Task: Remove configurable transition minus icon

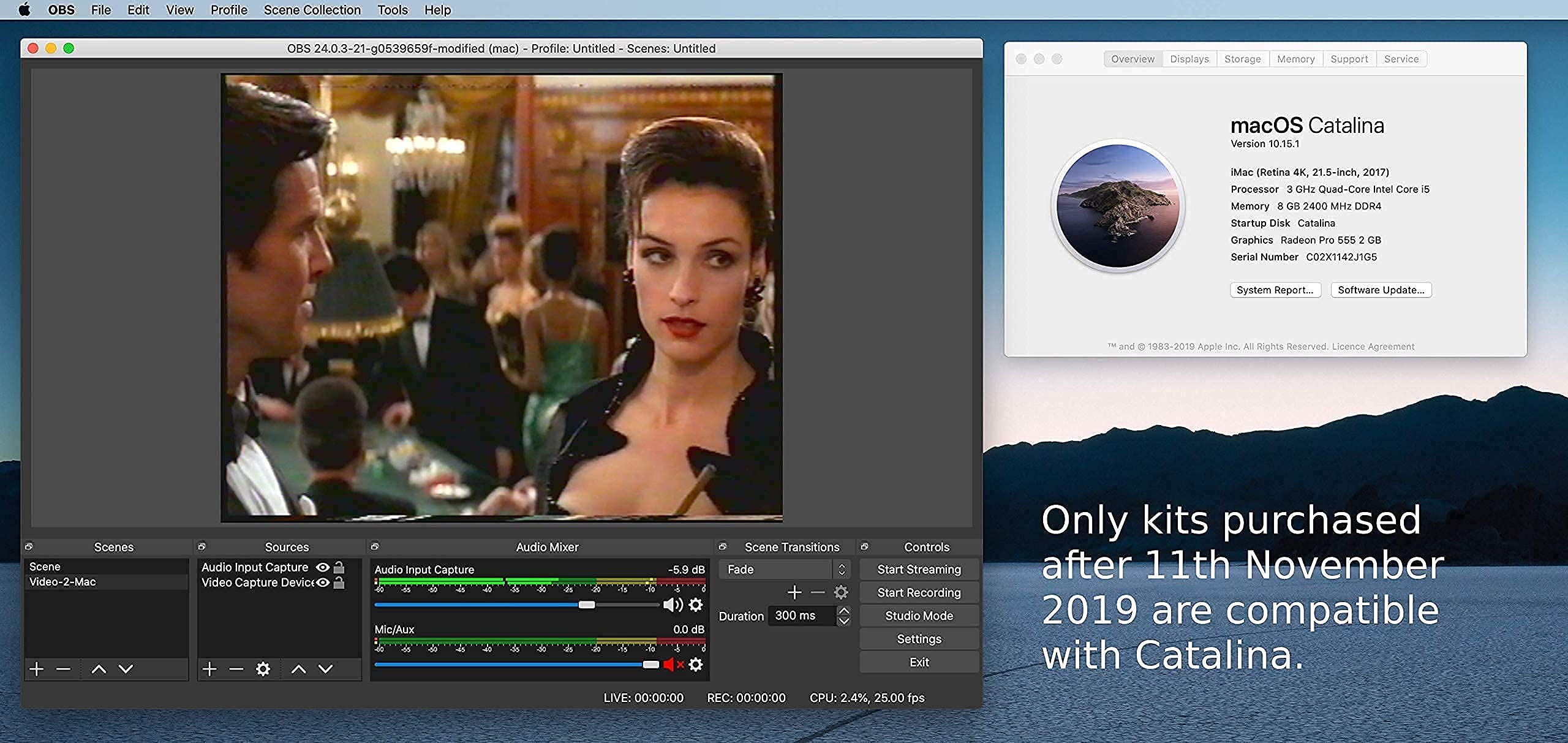Action: 818,592
